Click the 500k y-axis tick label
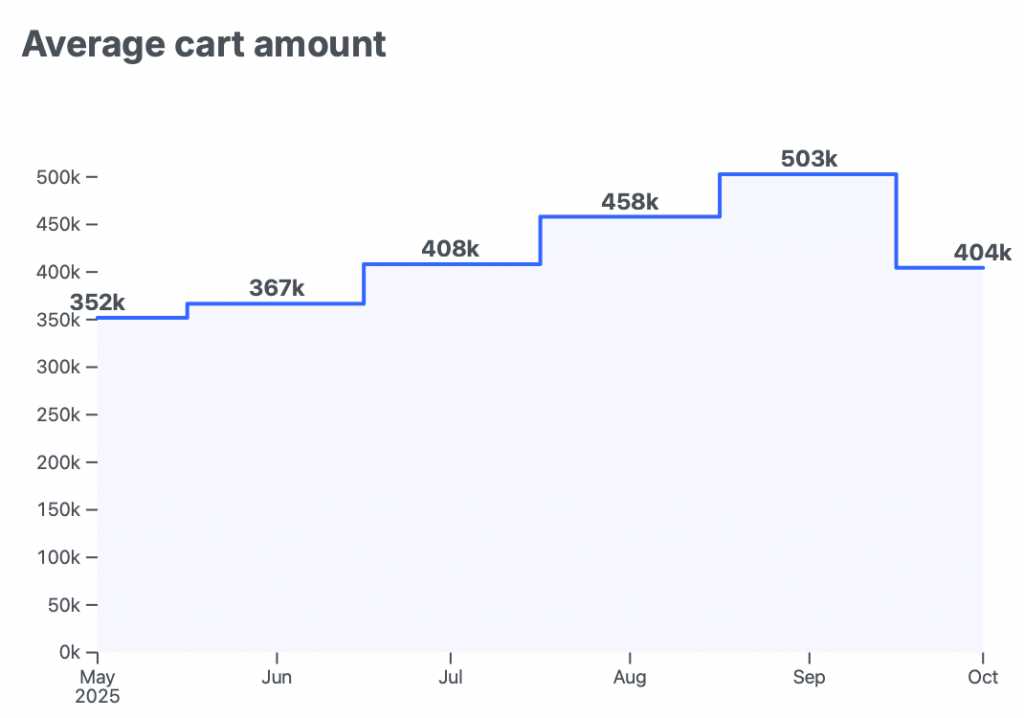This screenshot has height=718, width=1024. click(60, 177)
